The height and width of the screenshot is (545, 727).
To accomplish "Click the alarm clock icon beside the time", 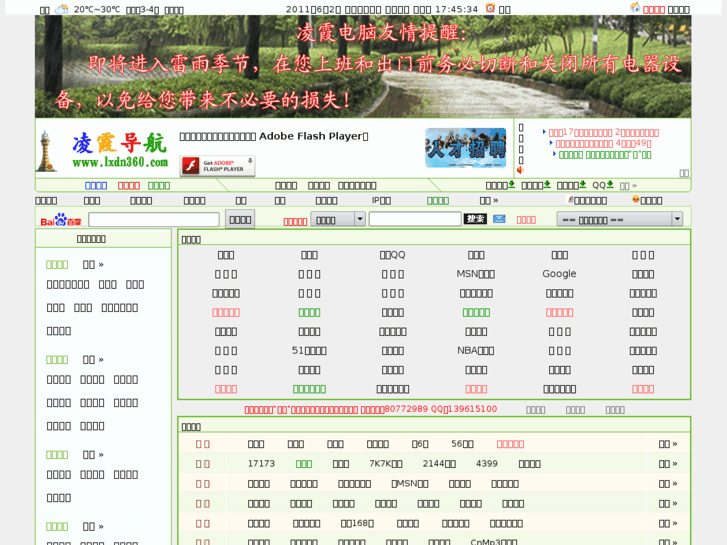I will pos(490,8).
